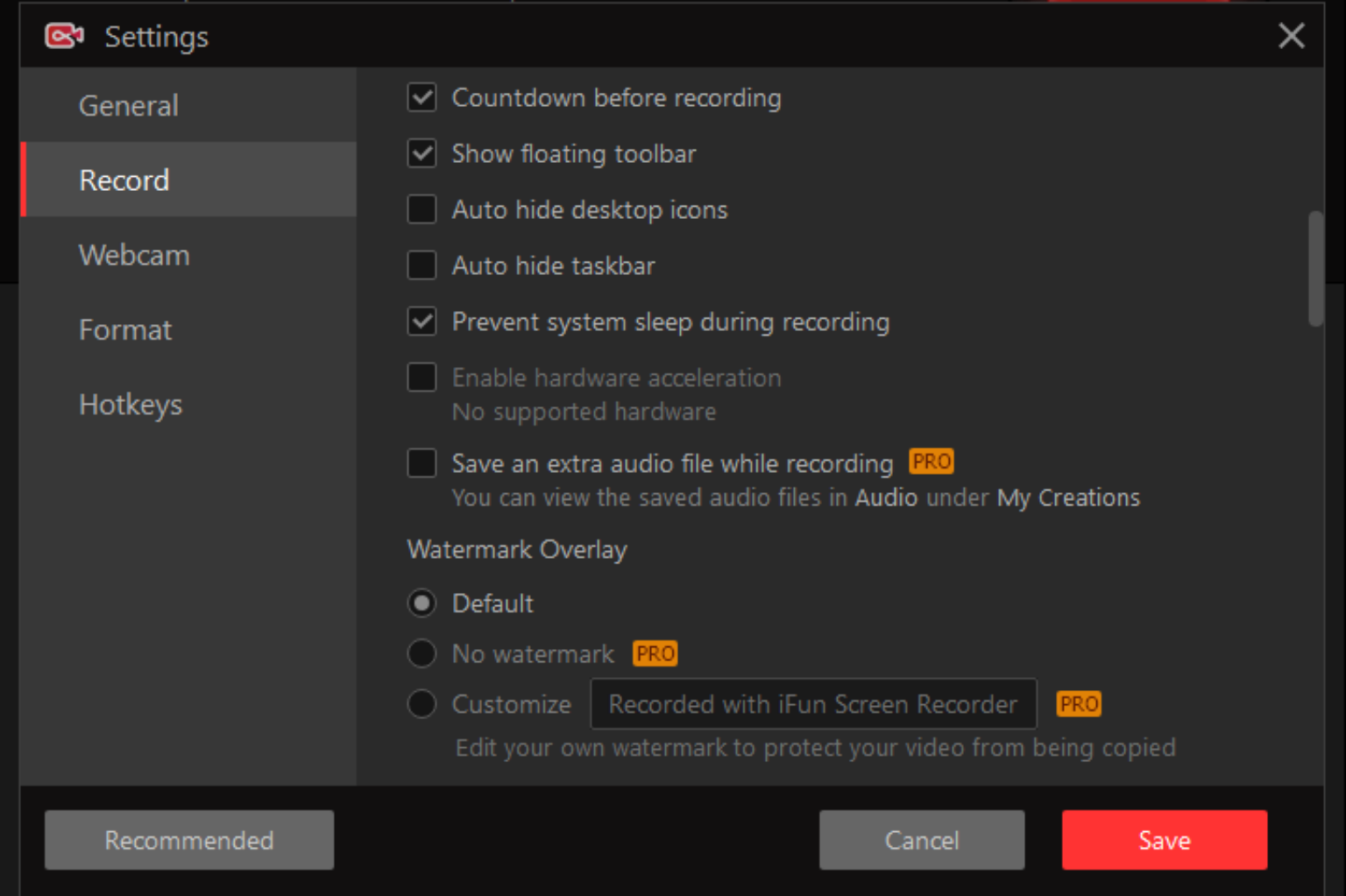
Task: Click PRO badge beside No watermark
Action: tap(655, 653)
